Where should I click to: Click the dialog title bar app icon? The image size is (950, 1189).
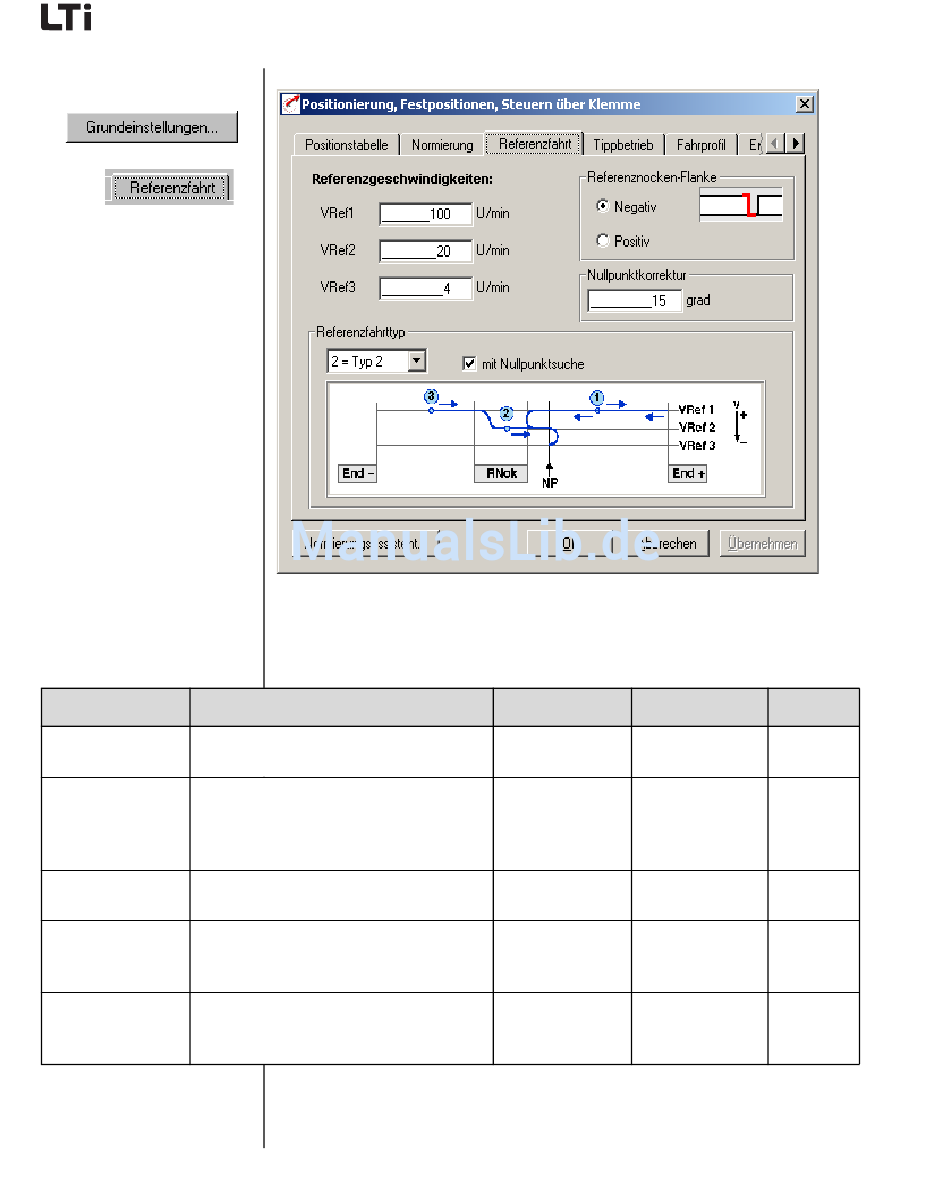[x=290, y=104]
